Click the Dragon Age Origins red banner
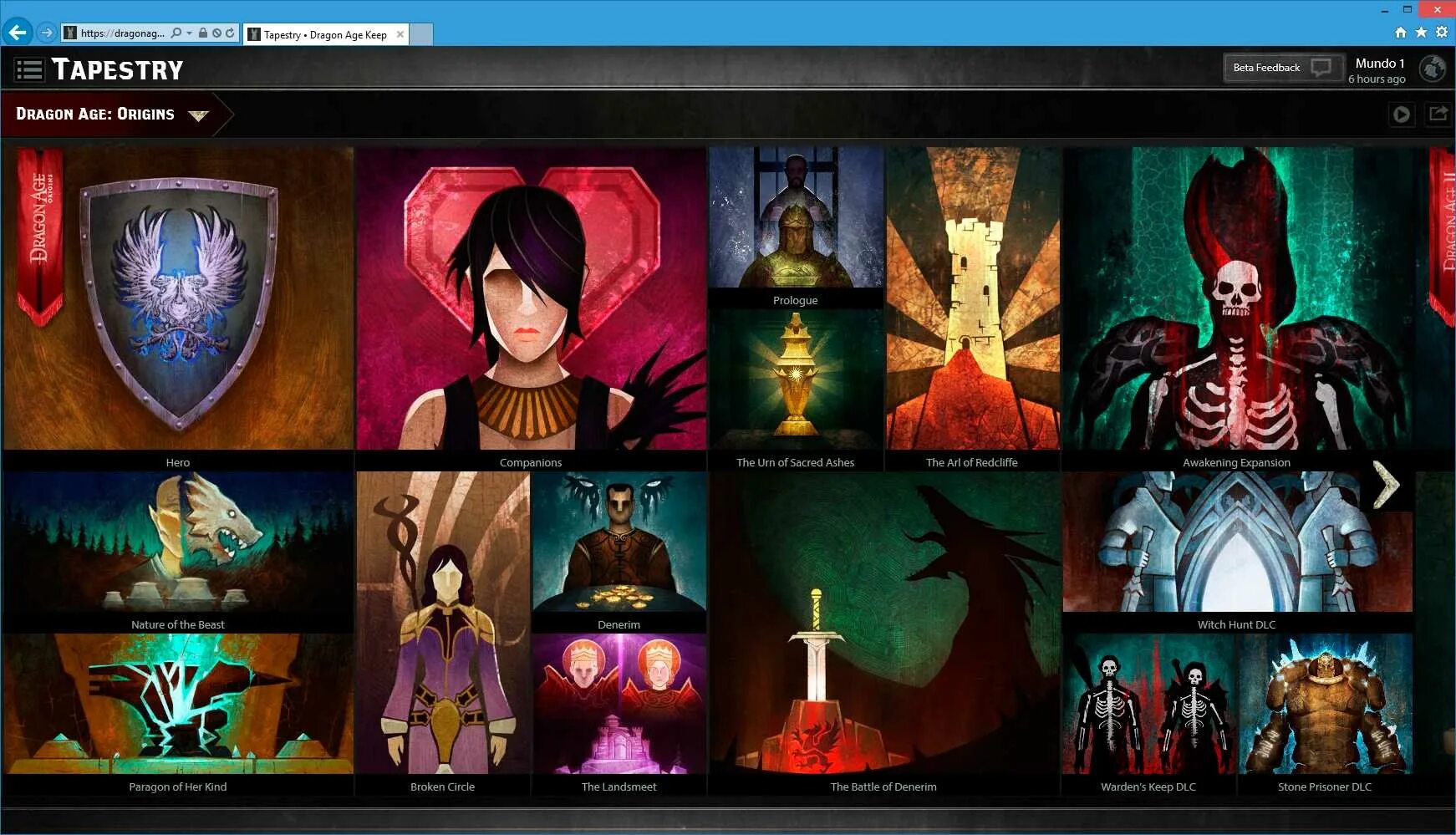 [x=40, y=236]
